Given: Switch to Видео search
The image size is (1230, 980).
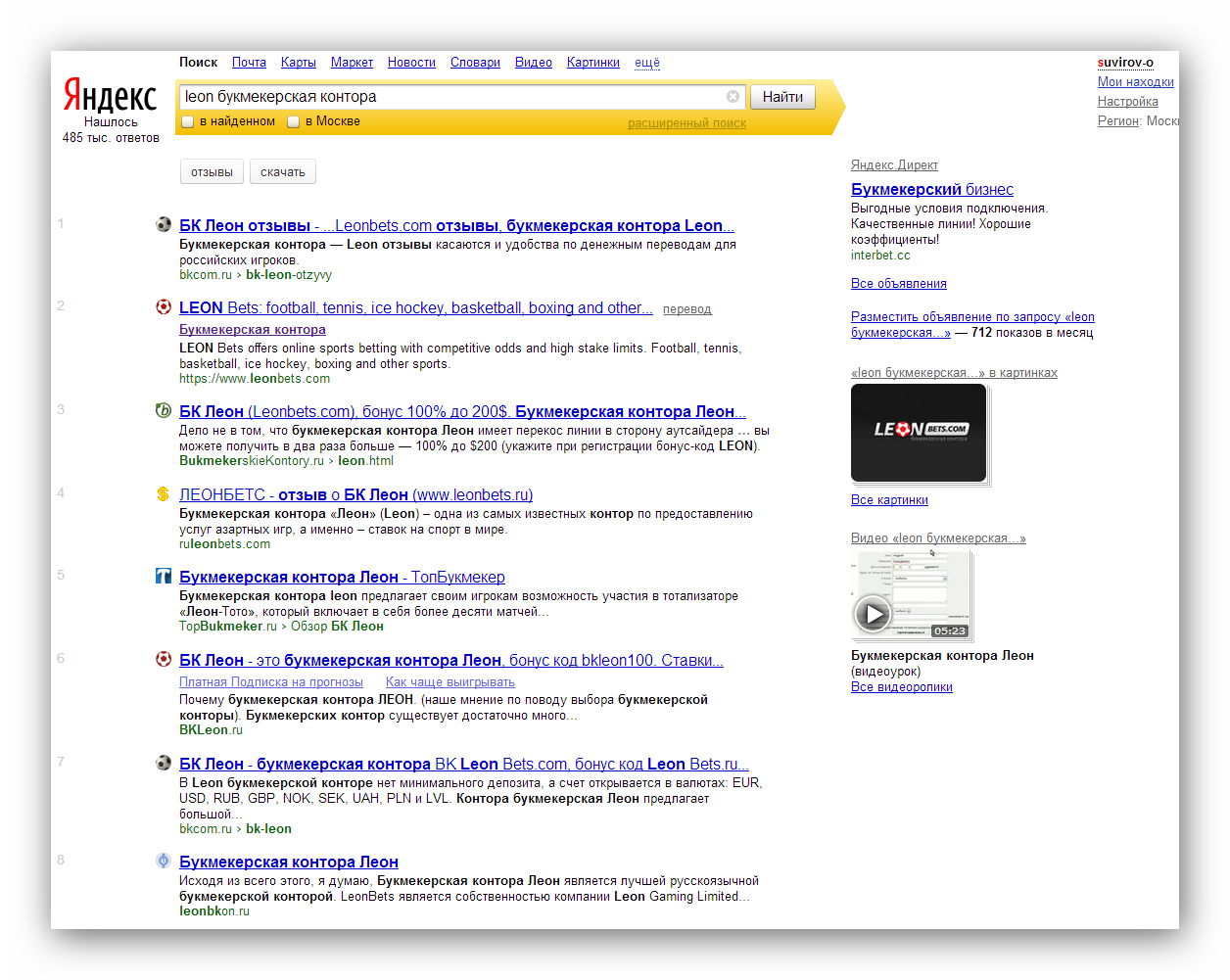Looking at the screenshot, I should tap(534, 63).
